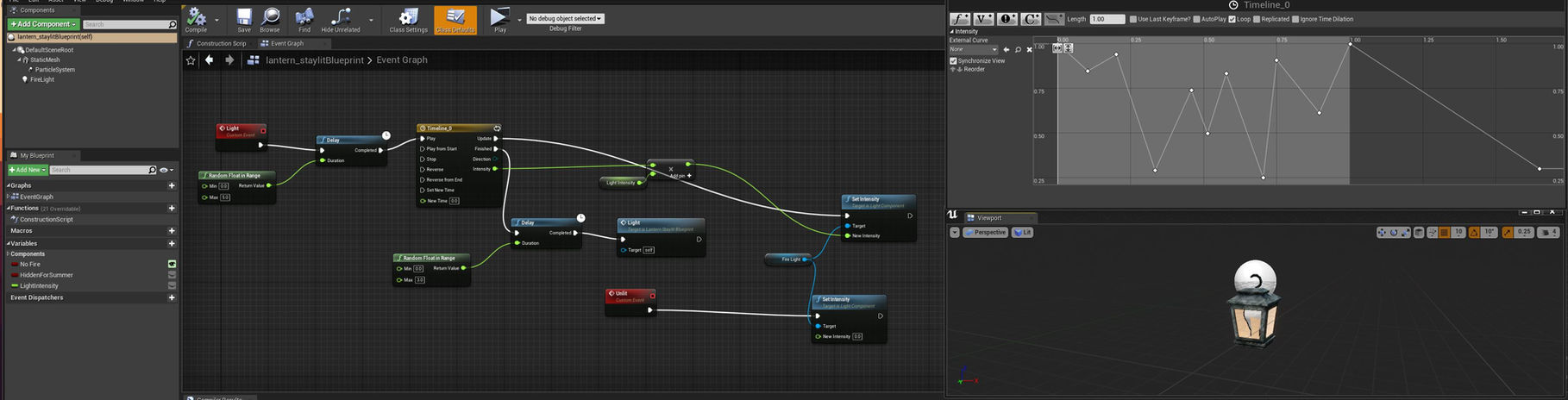Toggle Hide Unrelated nodes

341,19
